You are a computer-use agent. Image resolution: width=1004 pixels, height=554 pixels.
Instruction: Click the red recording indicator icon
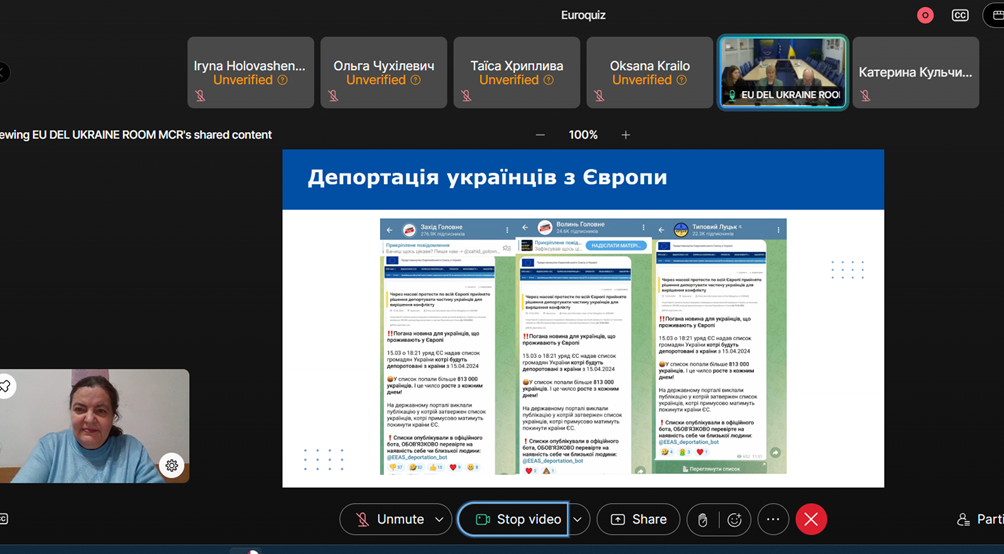click(x=925, y=15)
